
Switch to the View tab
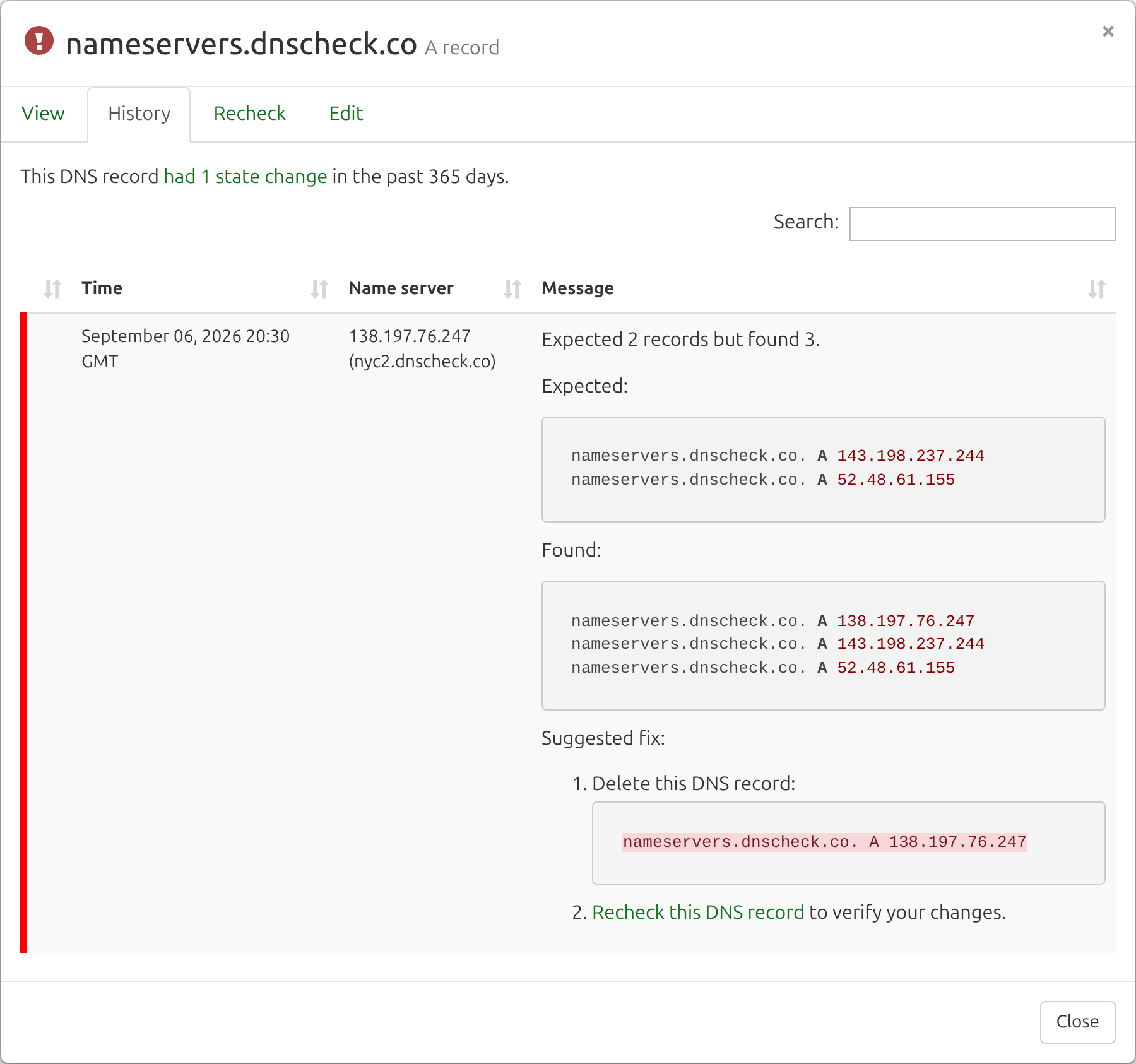[x=43, y=114]
